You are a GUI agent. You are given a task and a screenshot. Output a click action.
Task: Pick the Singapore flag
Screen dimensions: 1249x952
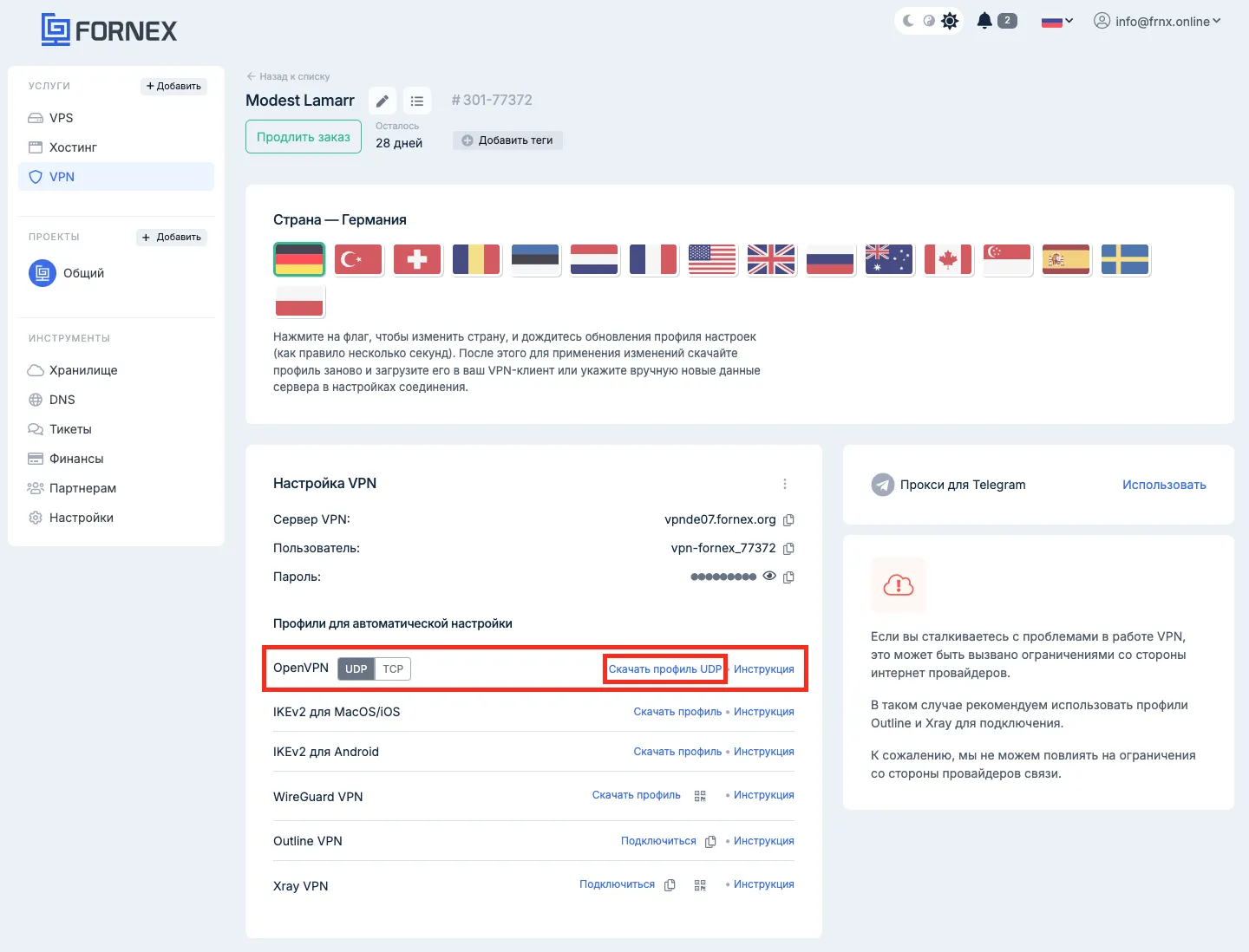[x=1007, y=259]
